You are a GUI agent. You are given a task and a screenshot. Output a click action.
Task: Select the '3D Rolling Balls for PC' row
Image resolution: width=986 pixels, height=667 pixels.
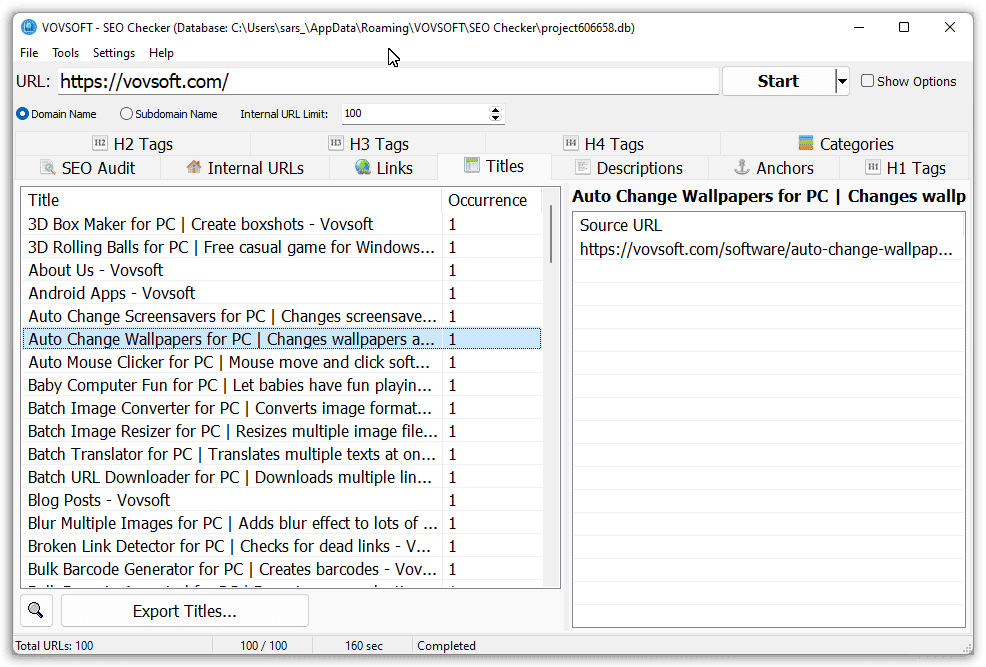282,248
